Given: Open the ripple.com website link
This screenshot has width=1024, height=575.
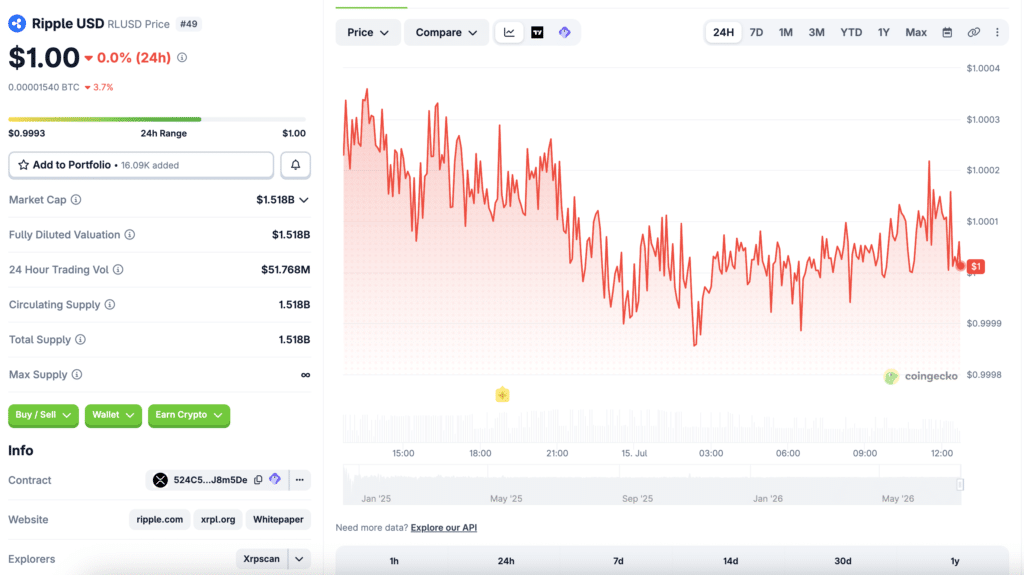Looking at the screenshot, I should pos(159,519).
